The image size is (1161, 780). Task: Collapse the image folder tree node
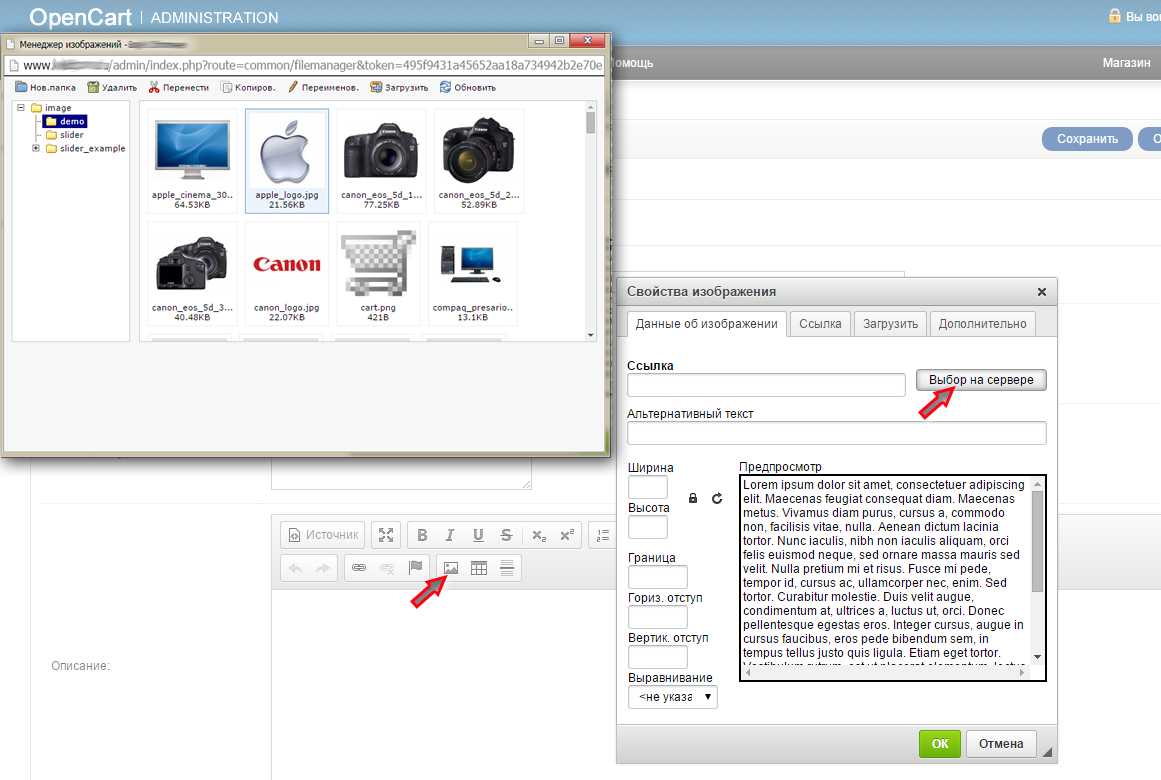(x=21, y=108)
